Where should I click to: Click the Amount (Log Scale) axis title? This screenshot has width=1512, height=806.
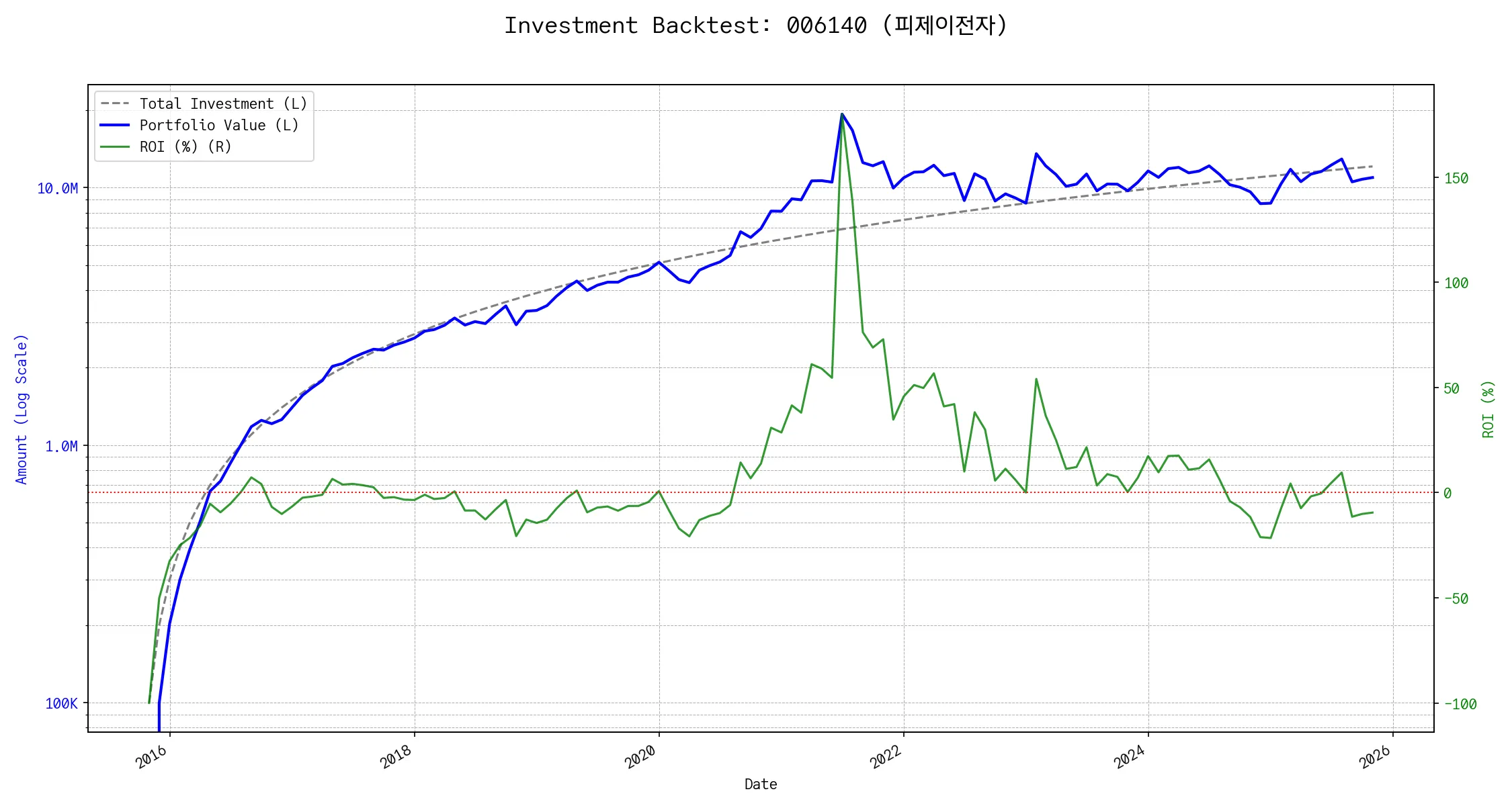click(22, 408)
